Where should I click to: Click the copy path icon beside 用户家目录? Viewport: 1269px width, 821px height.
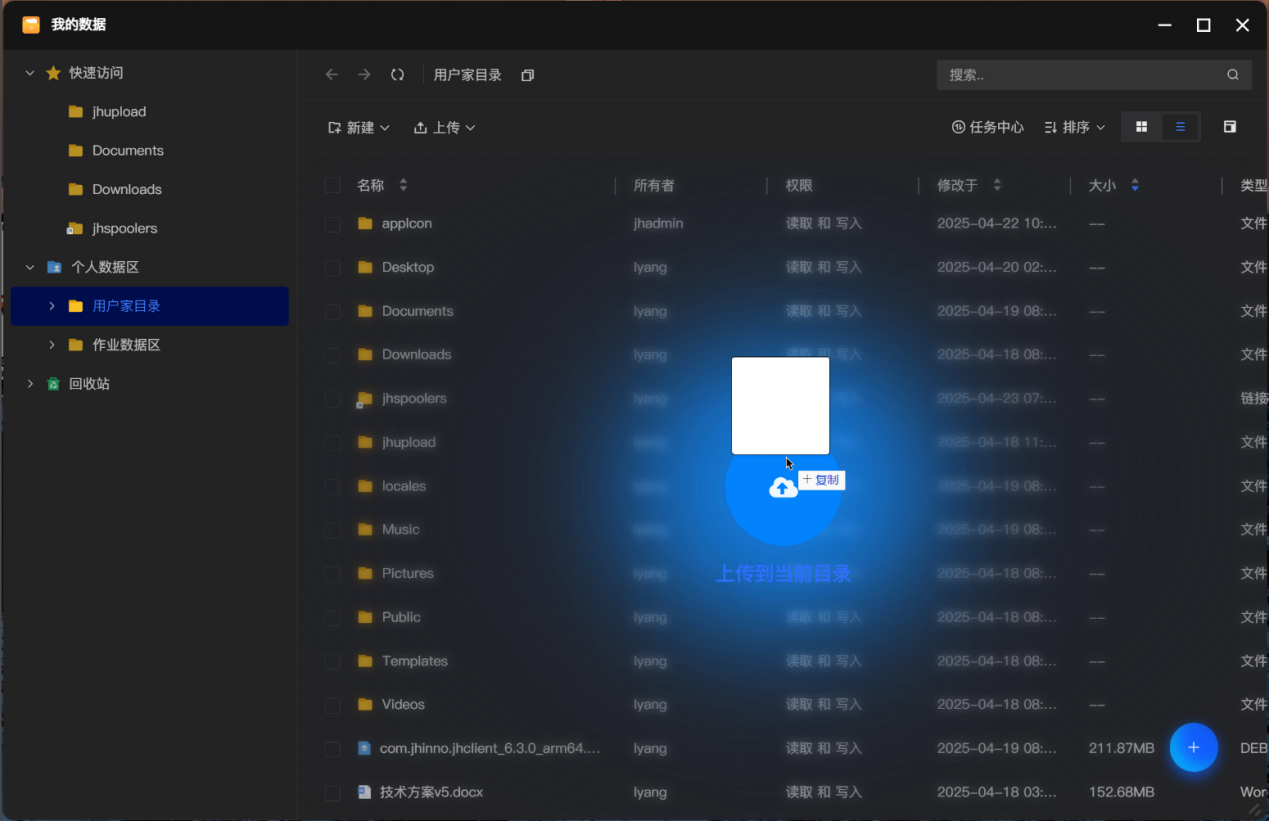(x=528, y=75)
